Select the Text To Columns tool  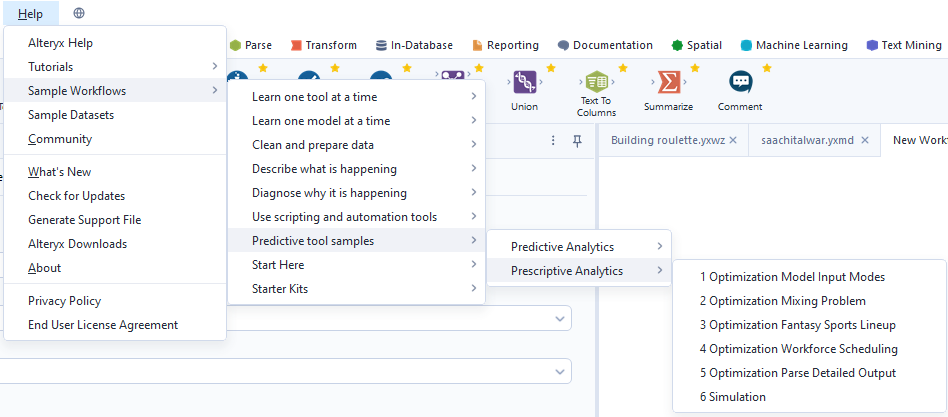click(x=596, y=84)
